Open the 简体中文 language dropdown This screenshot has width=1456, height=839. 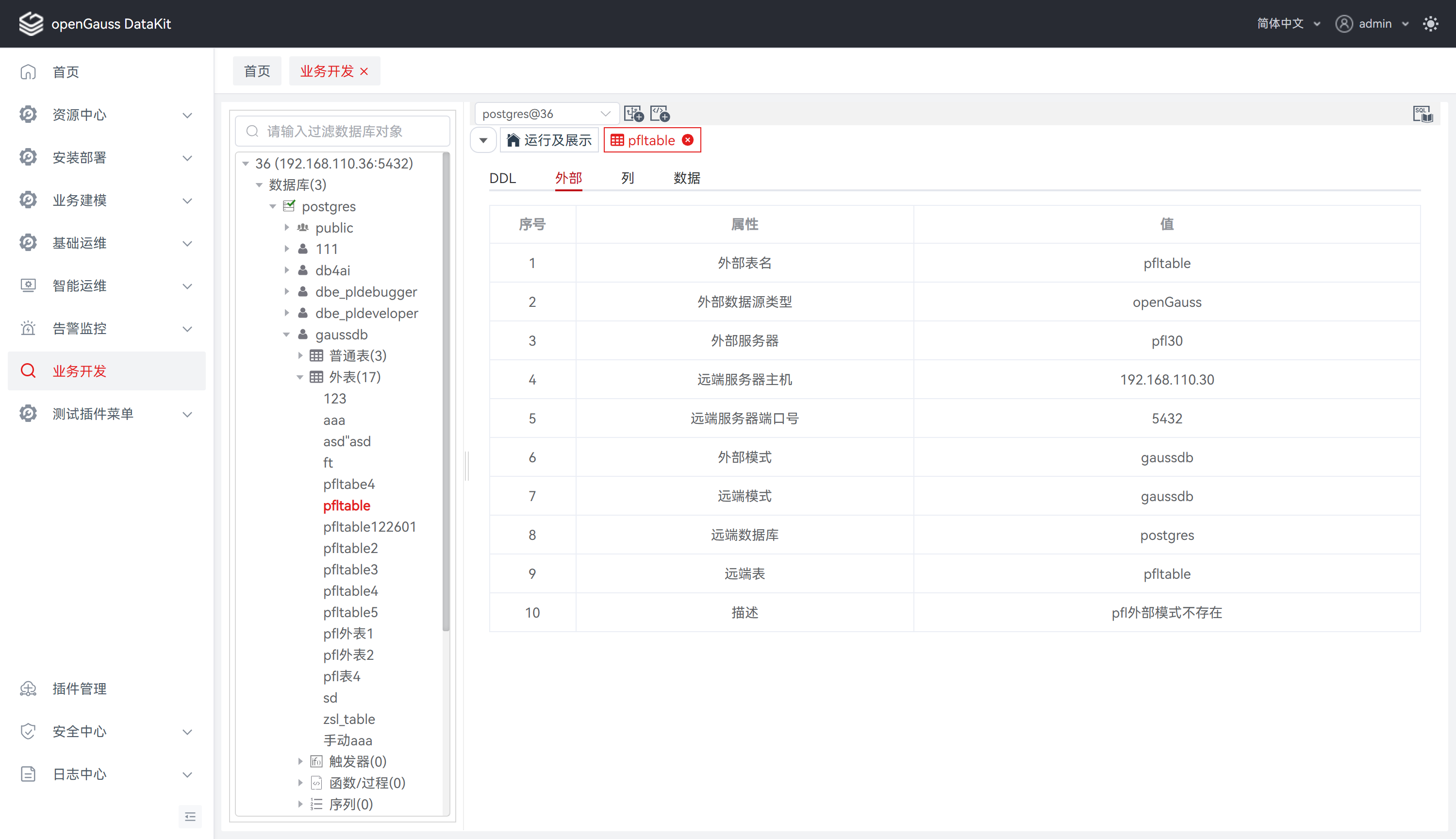click(1289, 24)
